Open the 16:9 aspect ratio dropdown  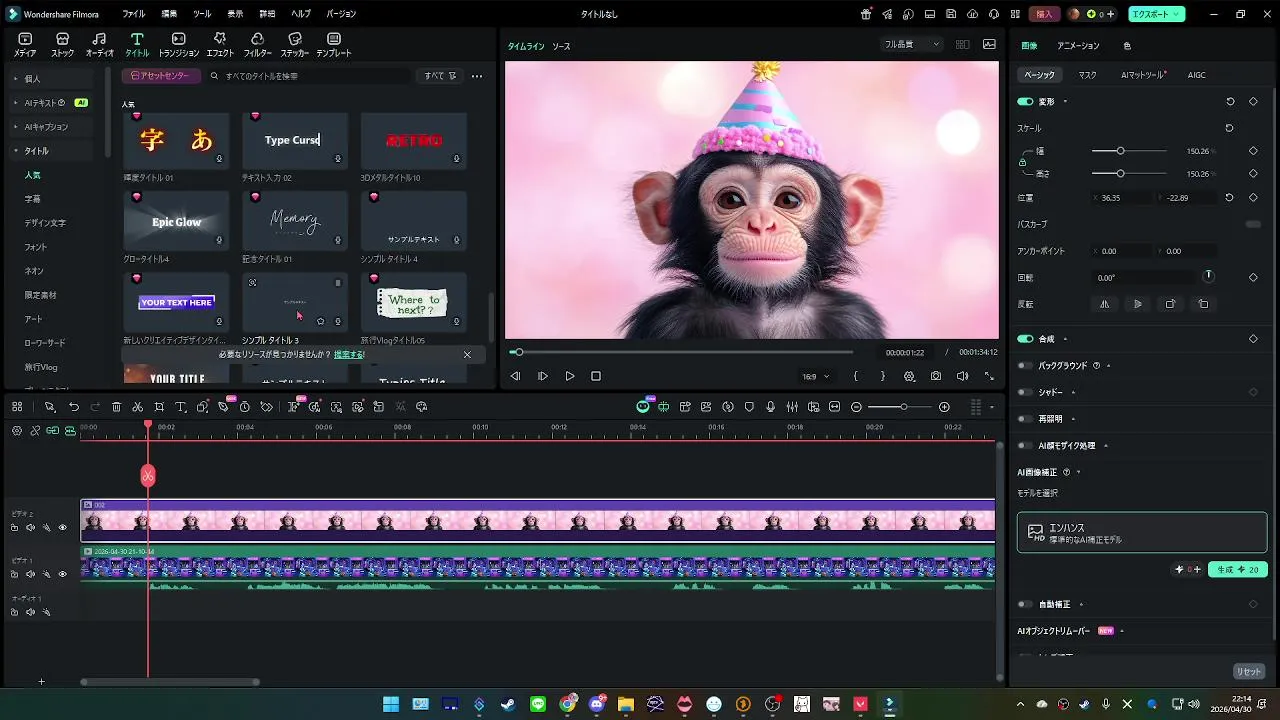816,376
